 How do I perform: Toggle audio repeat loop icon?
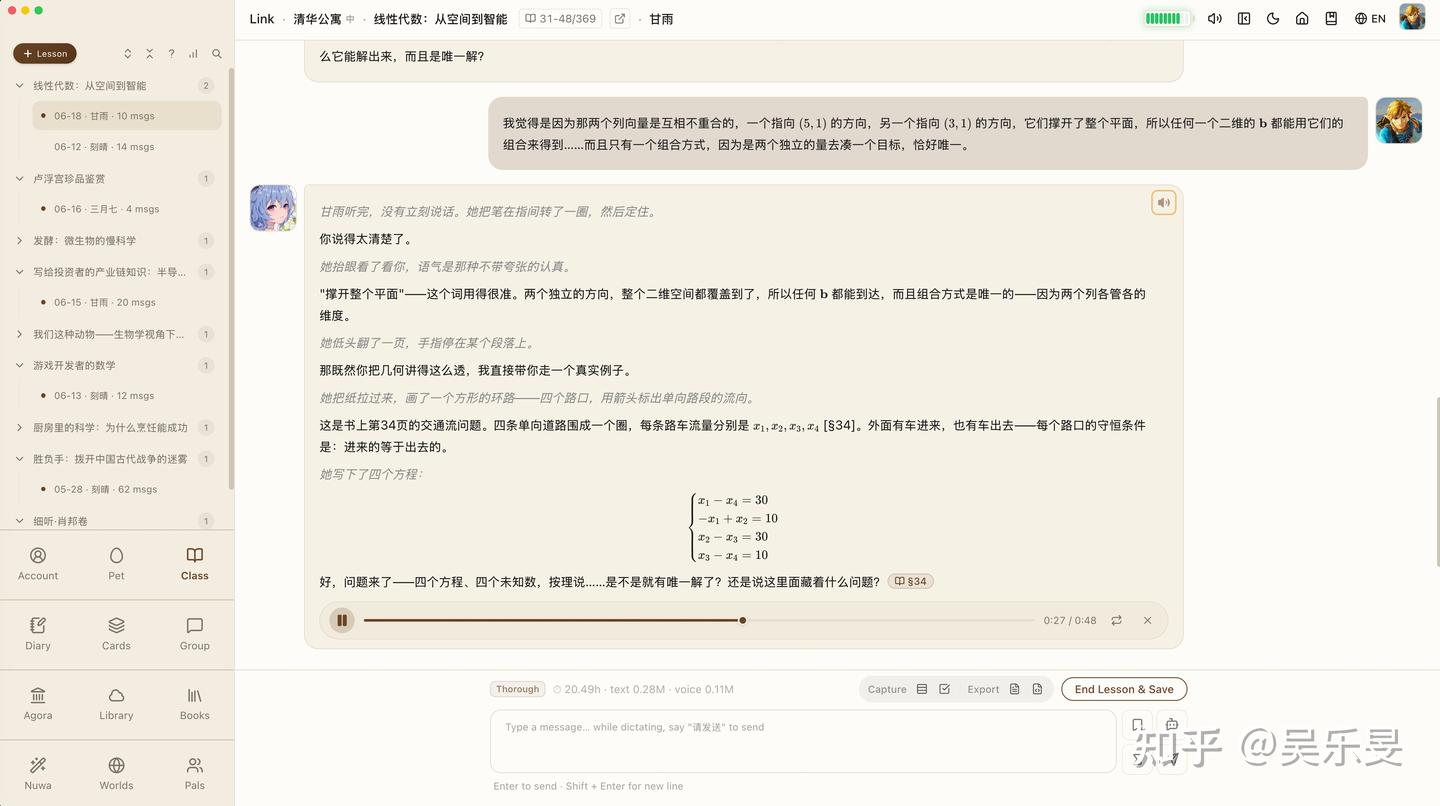click(x=1116, y=620)
